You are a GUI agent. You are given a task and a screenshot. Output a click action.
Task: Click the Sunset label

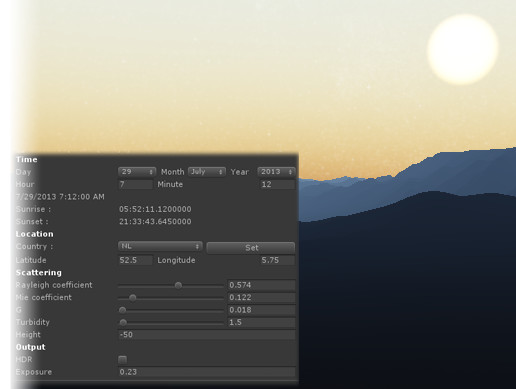(32, 222)
